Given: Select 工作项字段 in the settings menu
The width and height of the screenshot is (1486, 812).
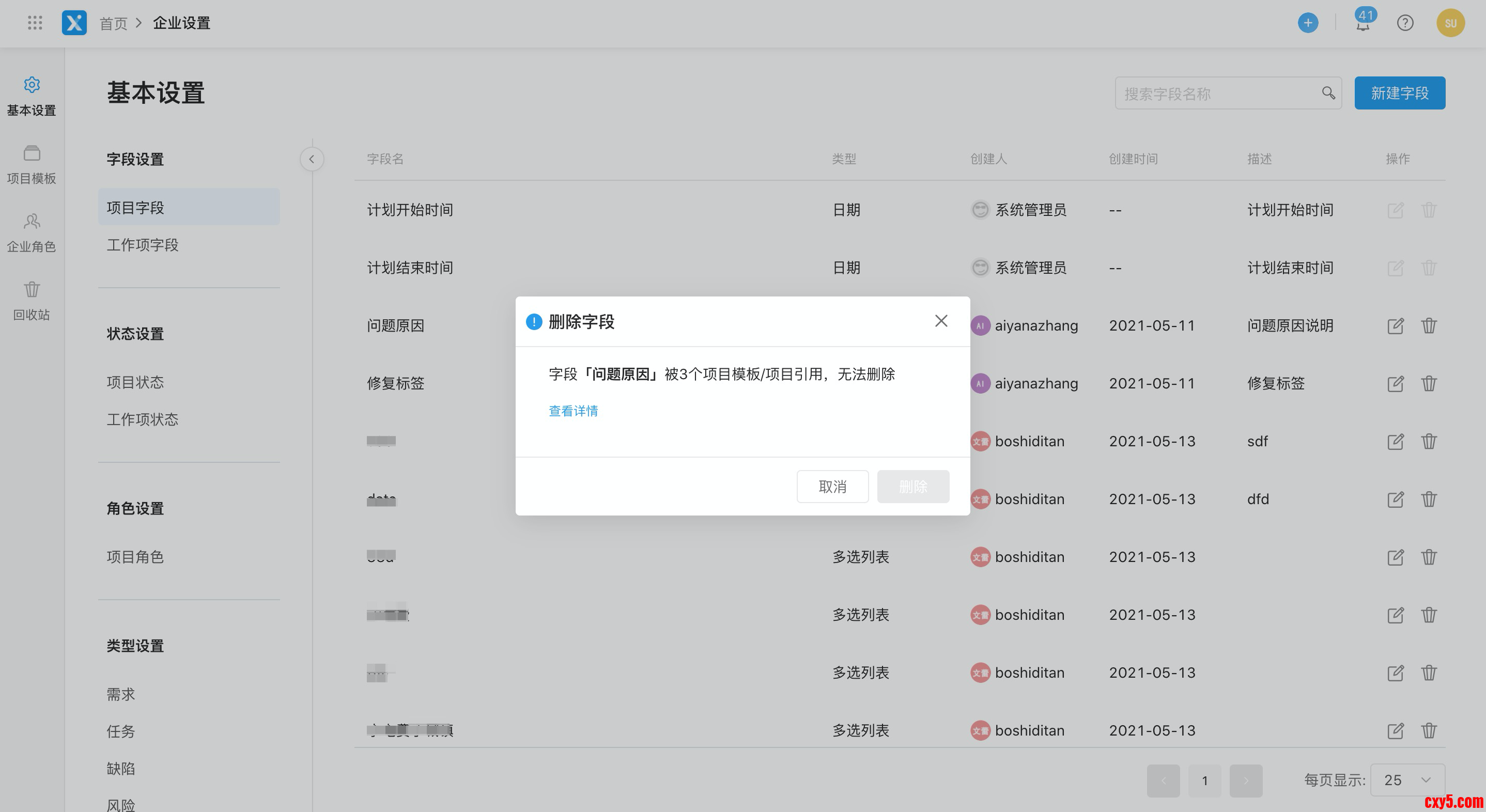Looking at the screenshot, I should pyautogui.click(x=143, y=245).
